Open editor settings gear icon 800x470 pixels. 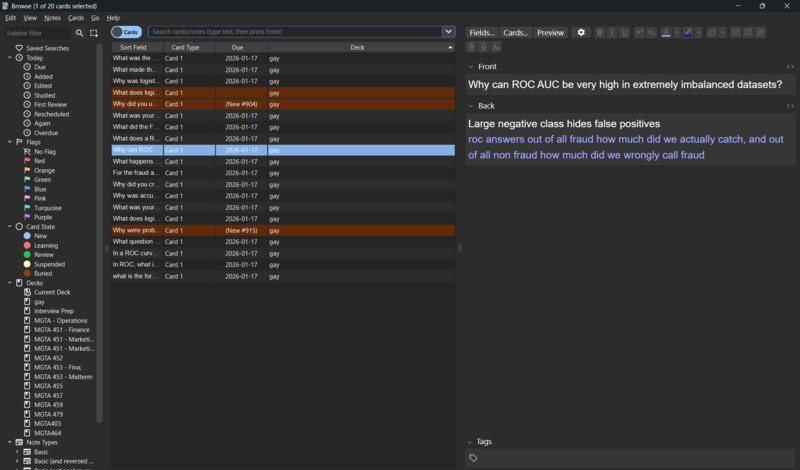click(582, 33)
